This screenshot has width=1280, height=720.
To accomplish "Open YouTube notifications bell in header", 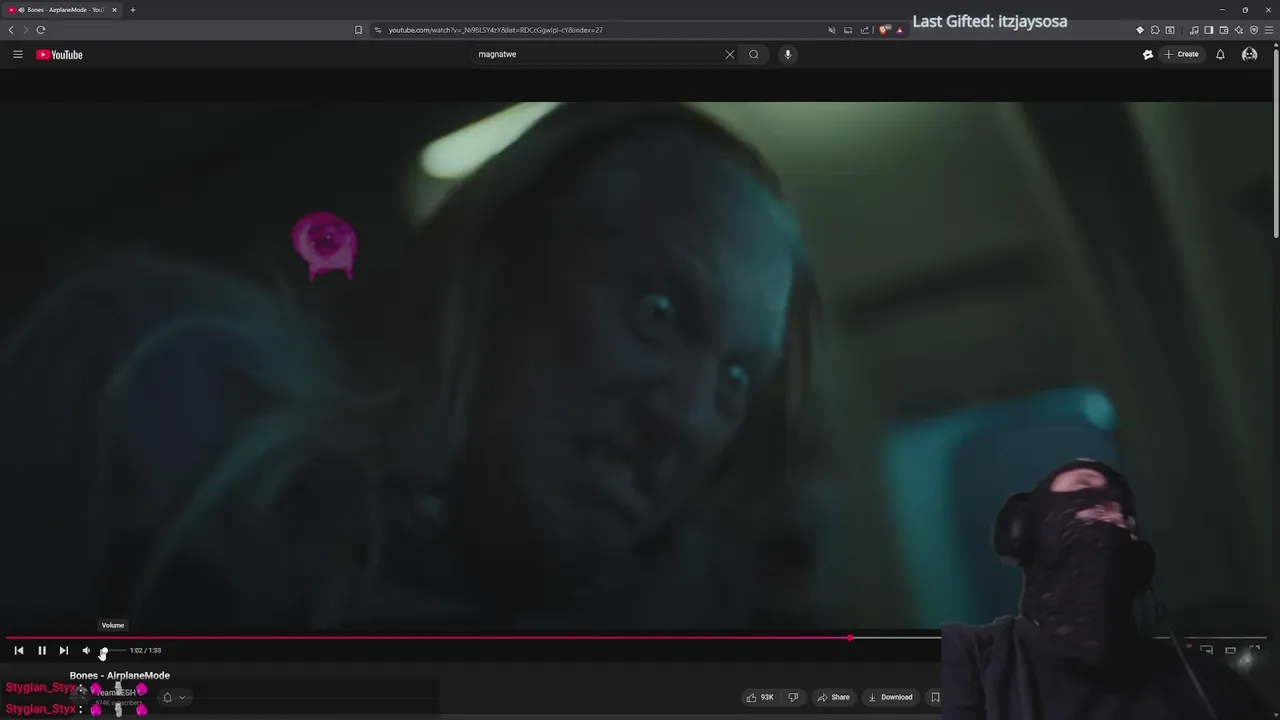I will pos(1220,54).
